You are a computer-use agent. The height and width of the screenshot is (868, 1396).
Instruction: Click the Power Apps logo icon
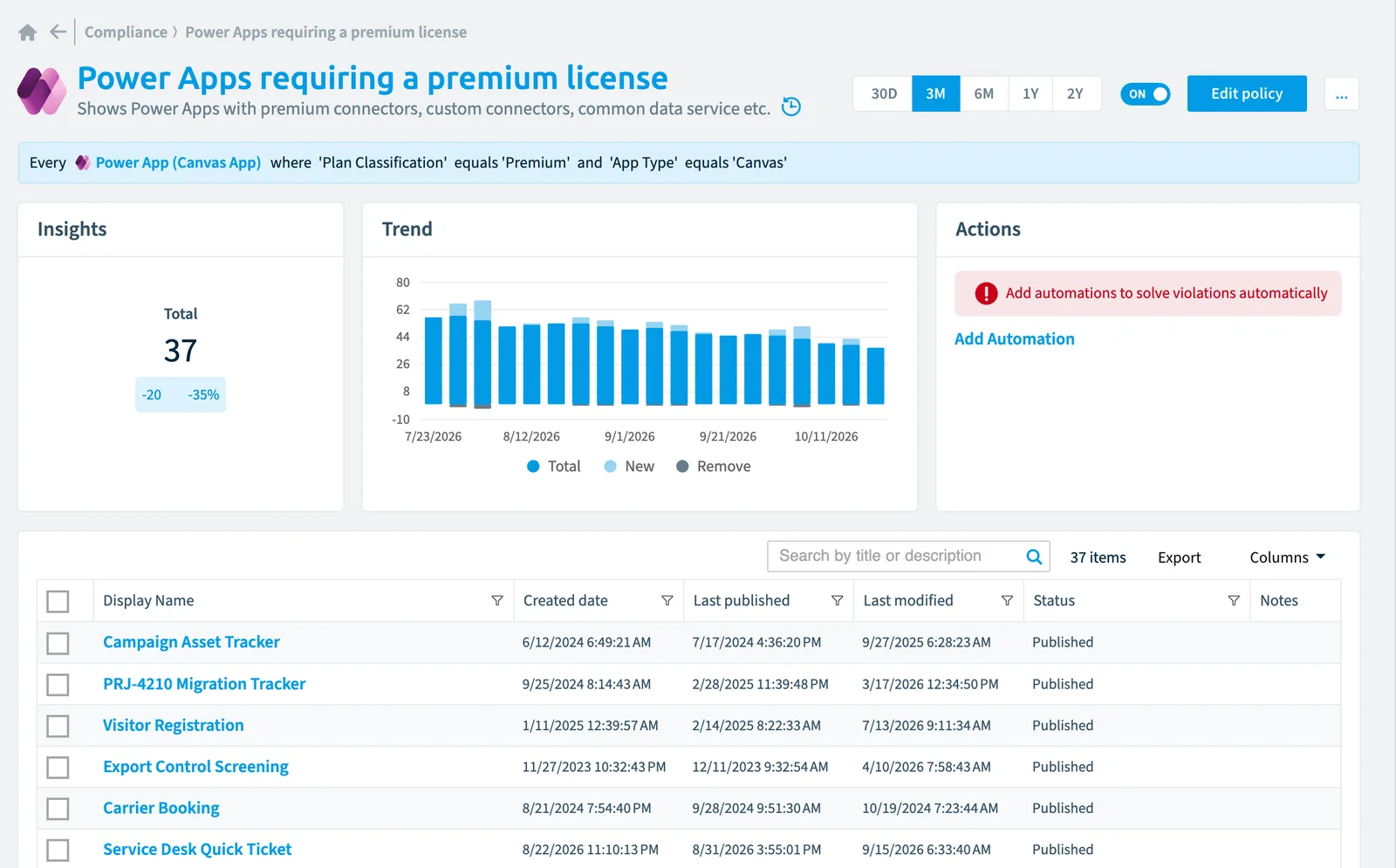(42, 91)
